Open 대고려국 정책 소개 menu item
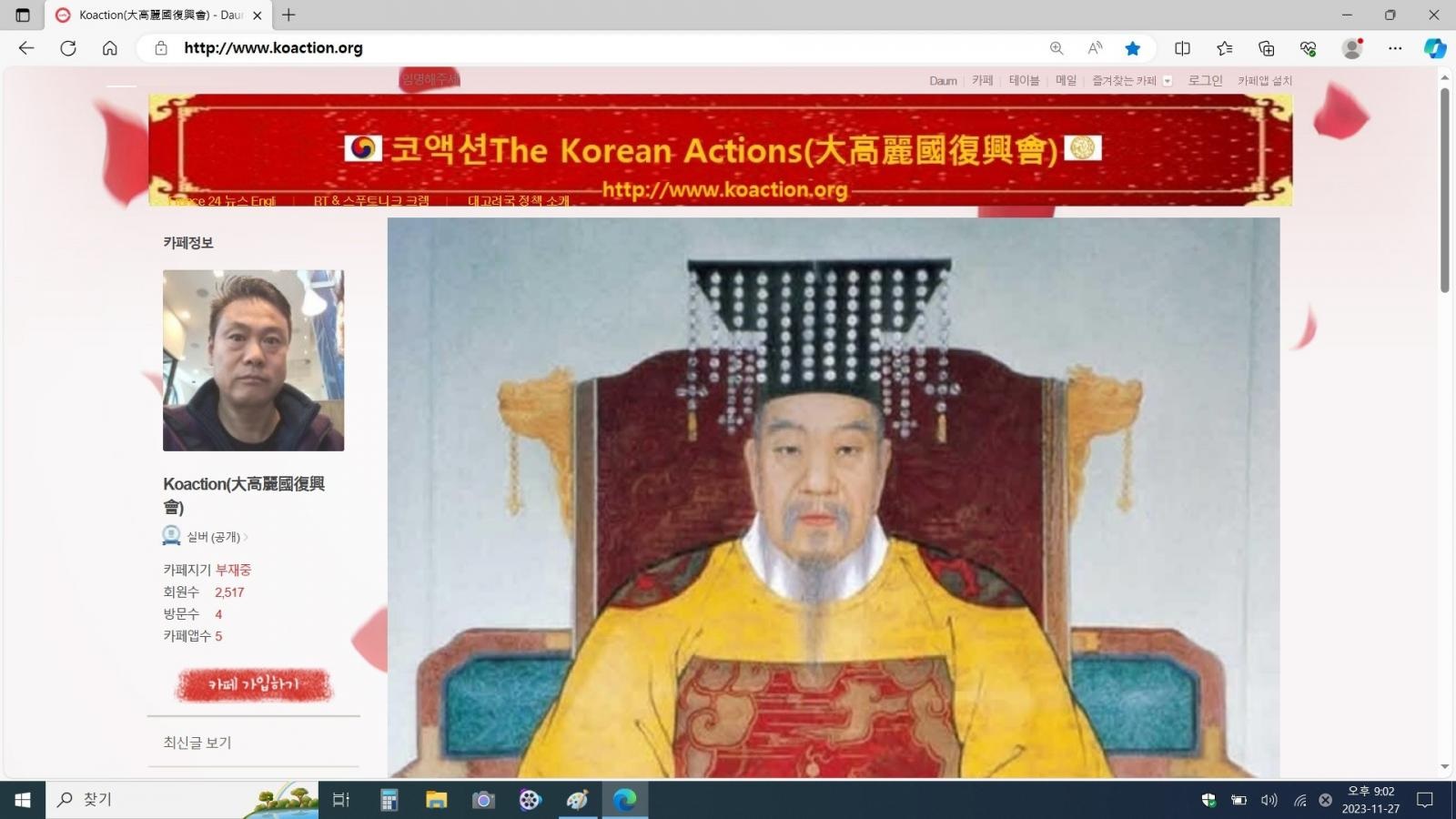 519,200
